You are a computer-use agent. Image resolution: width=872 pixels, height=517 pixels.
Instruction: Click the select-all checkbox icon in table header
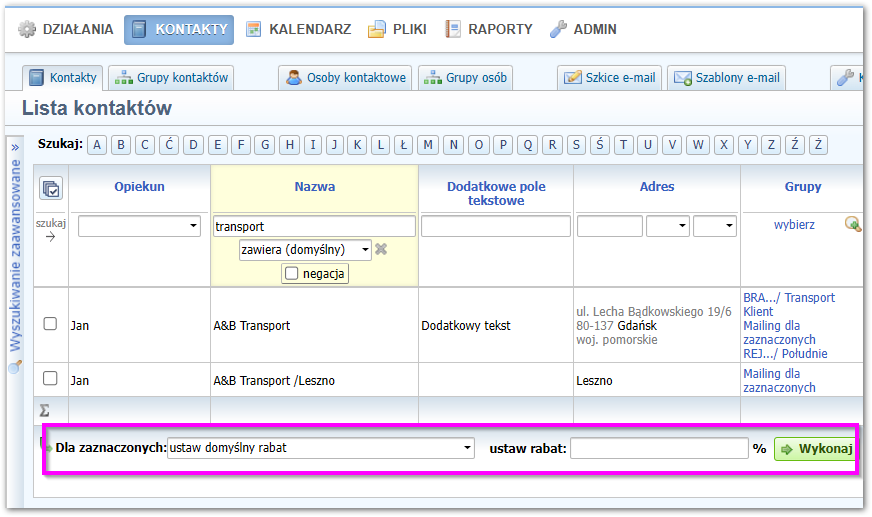51,188
